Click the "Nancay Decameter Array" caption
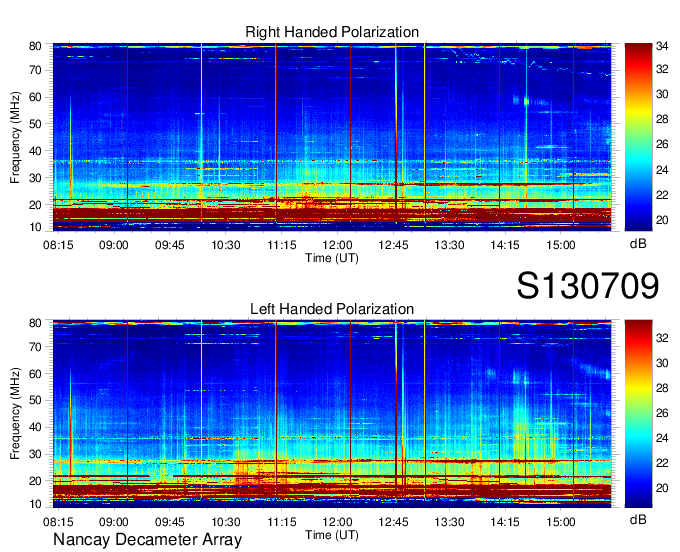 coord(147,539)
